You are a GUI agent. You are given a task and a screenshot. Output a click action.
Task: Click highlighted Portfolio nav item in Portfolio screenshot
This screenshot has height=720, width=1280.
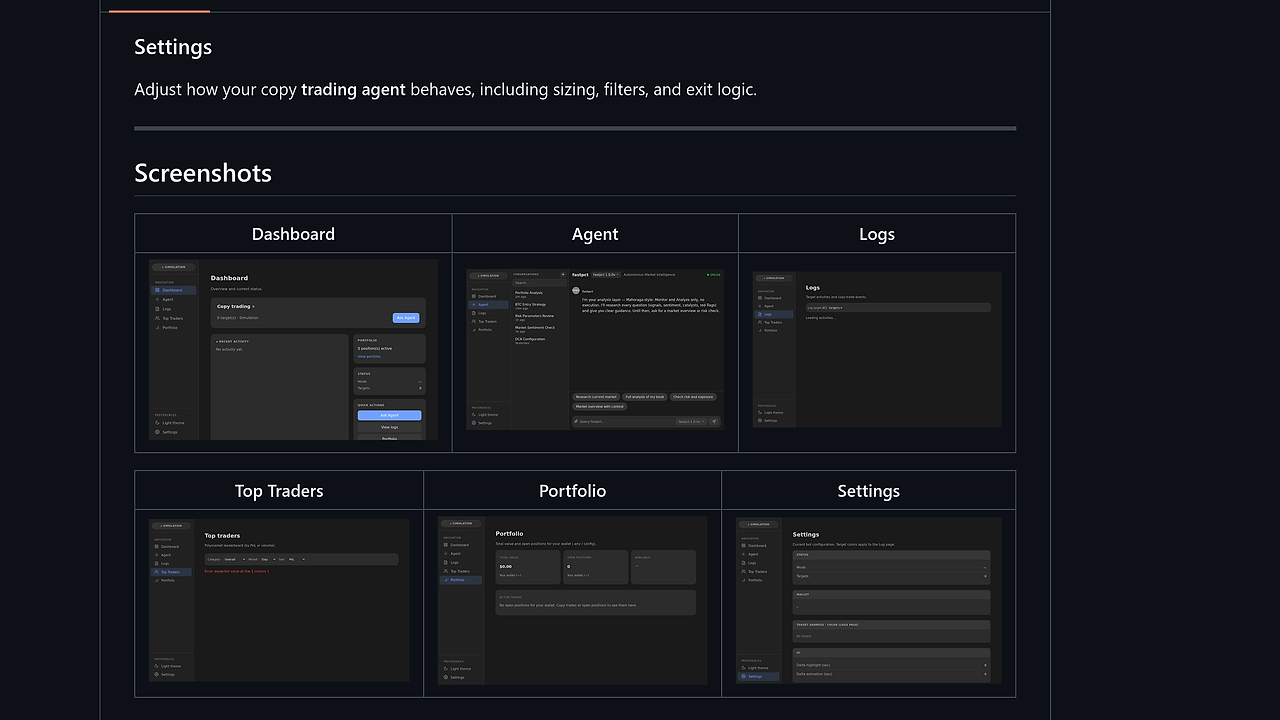461,580
